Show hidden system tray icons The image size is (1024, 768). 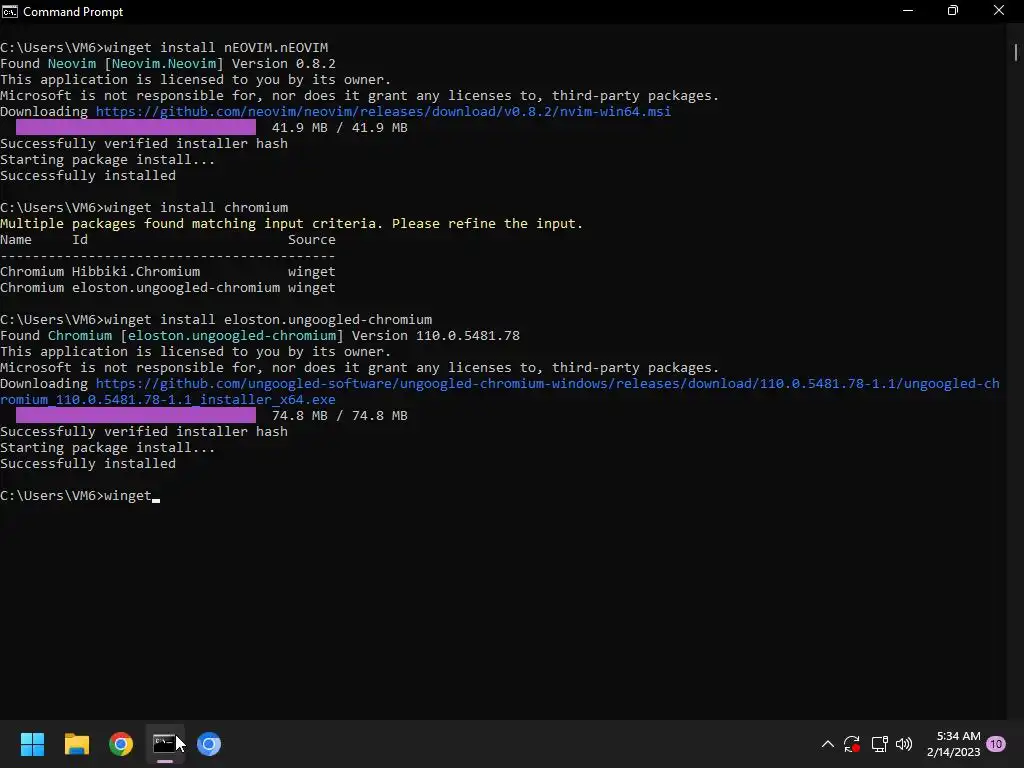(x=827, y=744)
